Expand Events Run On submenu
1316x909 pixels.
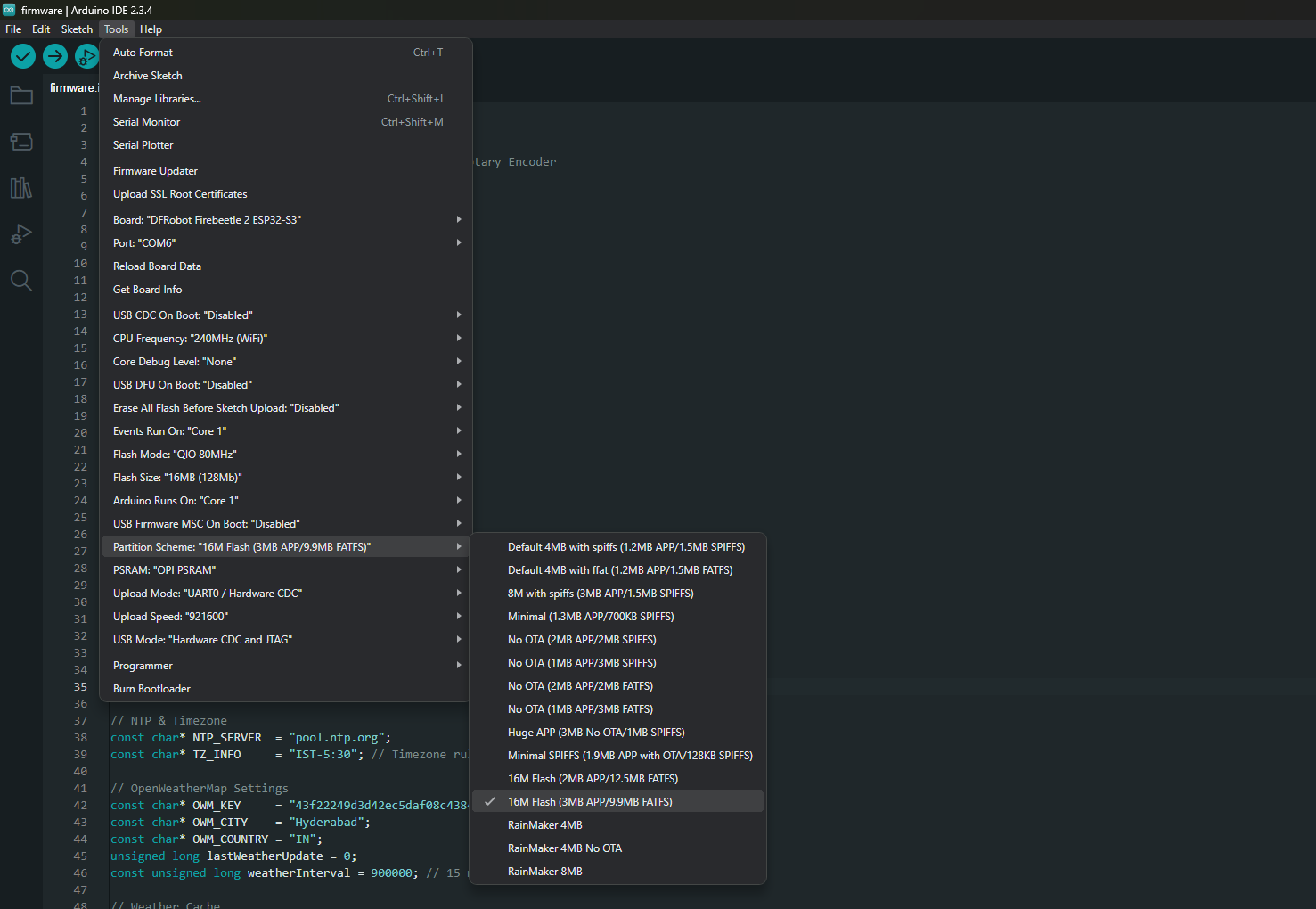pos(286,431)
